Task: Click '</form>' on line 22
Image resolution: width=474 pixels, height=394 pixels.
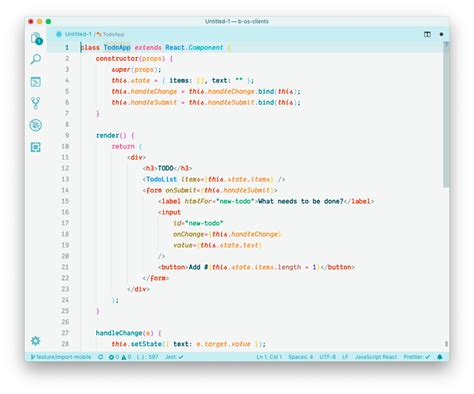Action: 156,278
